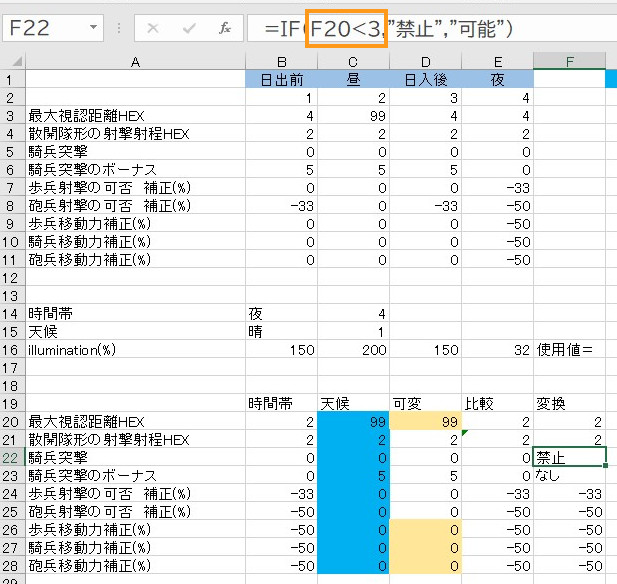Click cell with 日出前 header

click(281, 79)
